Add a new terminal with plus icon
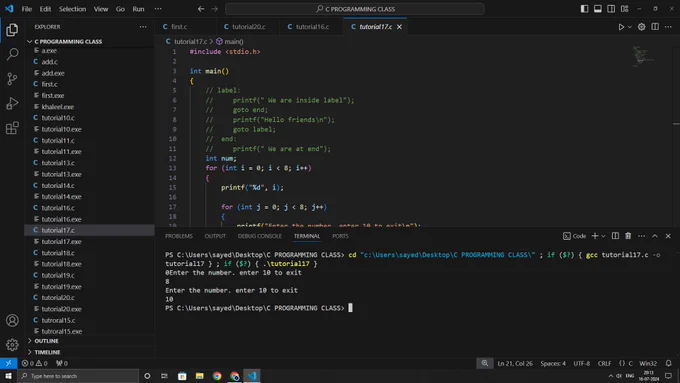The width and height of the screenshot is (680, 383). (595, 236)
